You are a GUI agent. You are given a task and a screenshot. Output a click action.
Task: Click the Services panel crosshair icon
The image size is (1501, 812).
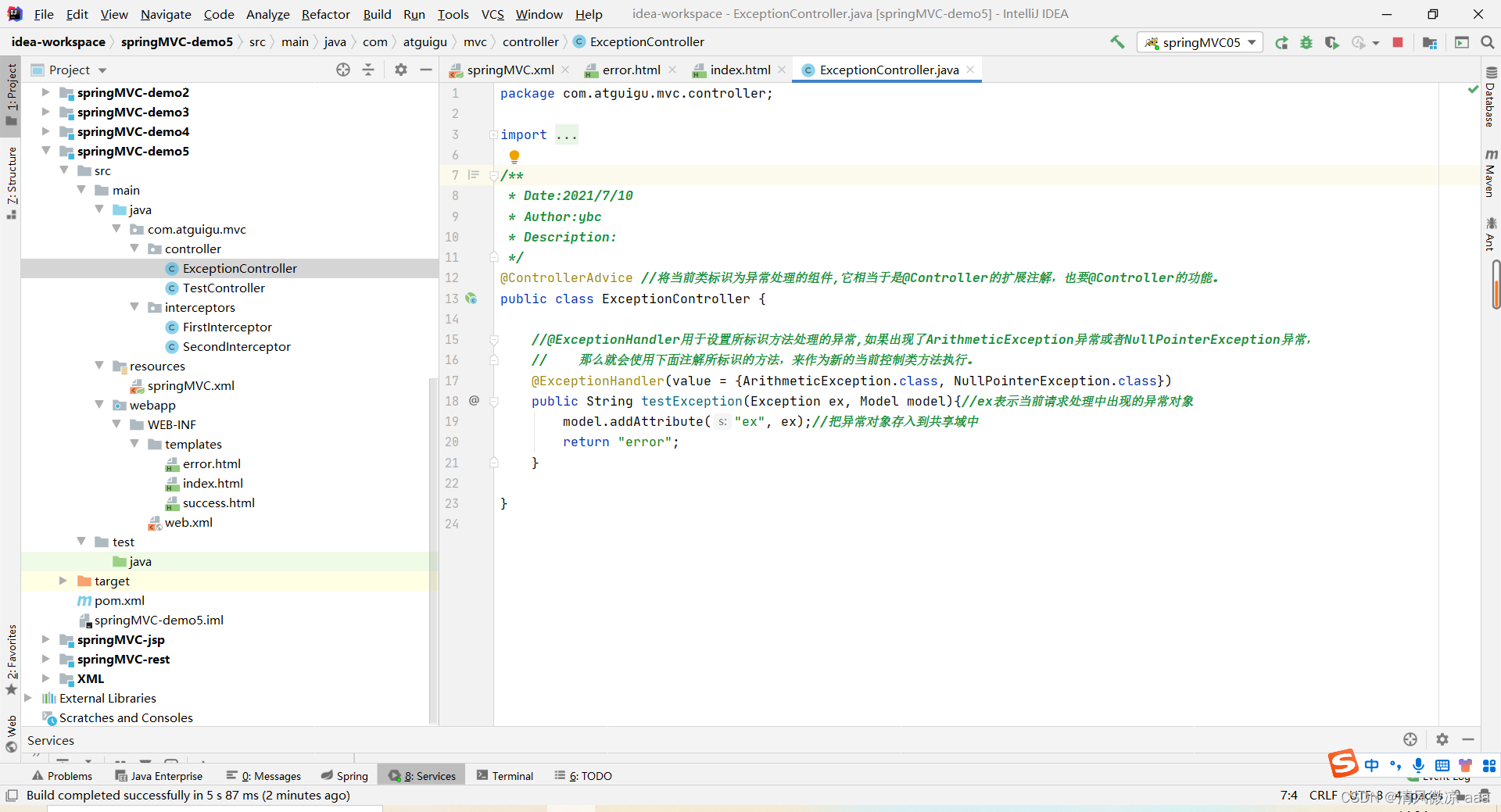[x=1410, y=739]
